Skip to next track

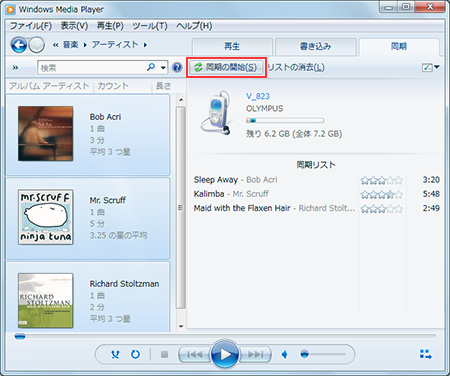pyautogui.click(x=256, y=354)
